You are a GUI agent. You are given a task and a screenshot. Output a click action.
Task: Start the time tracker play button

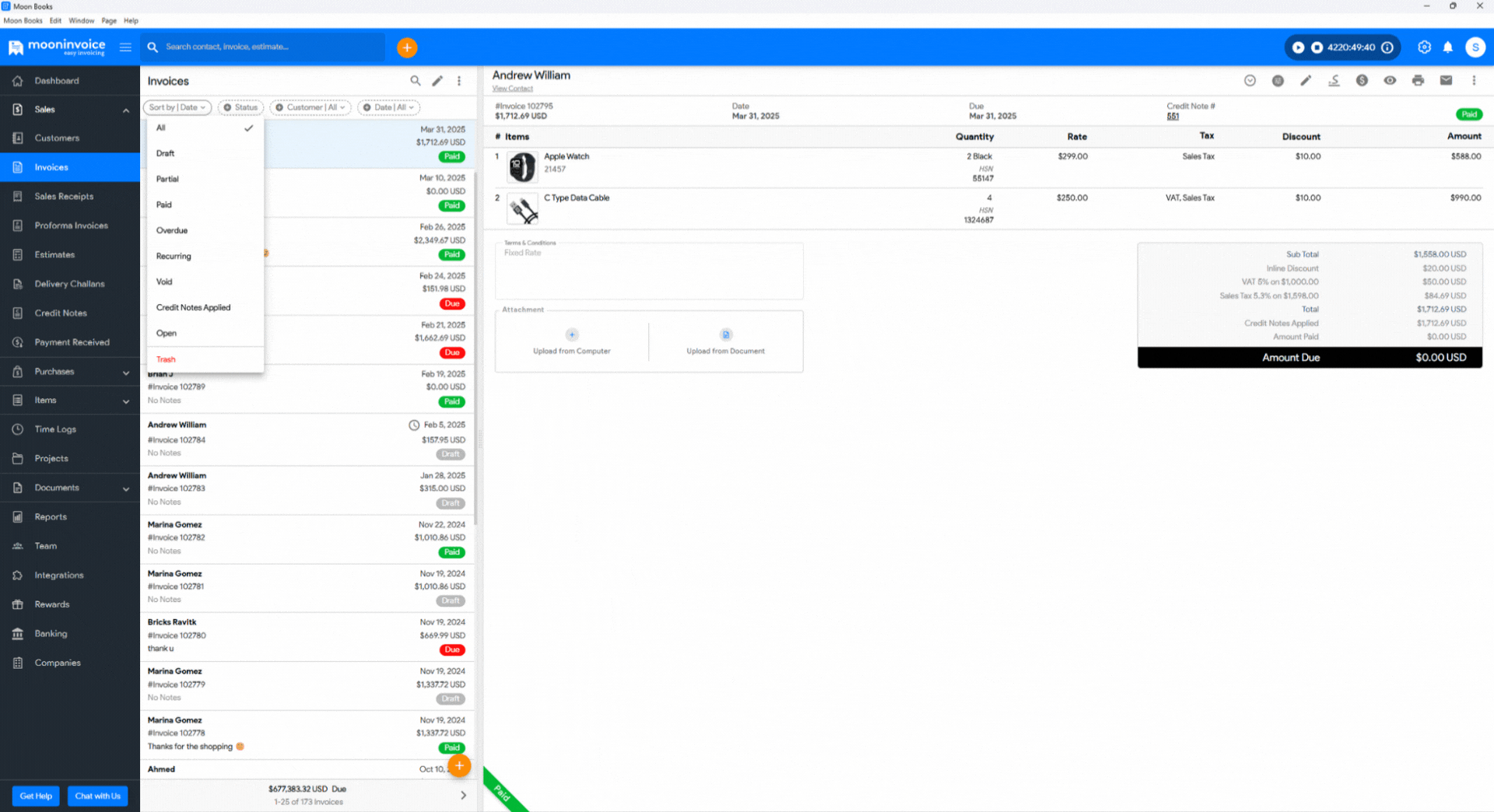click(1298, 47)
